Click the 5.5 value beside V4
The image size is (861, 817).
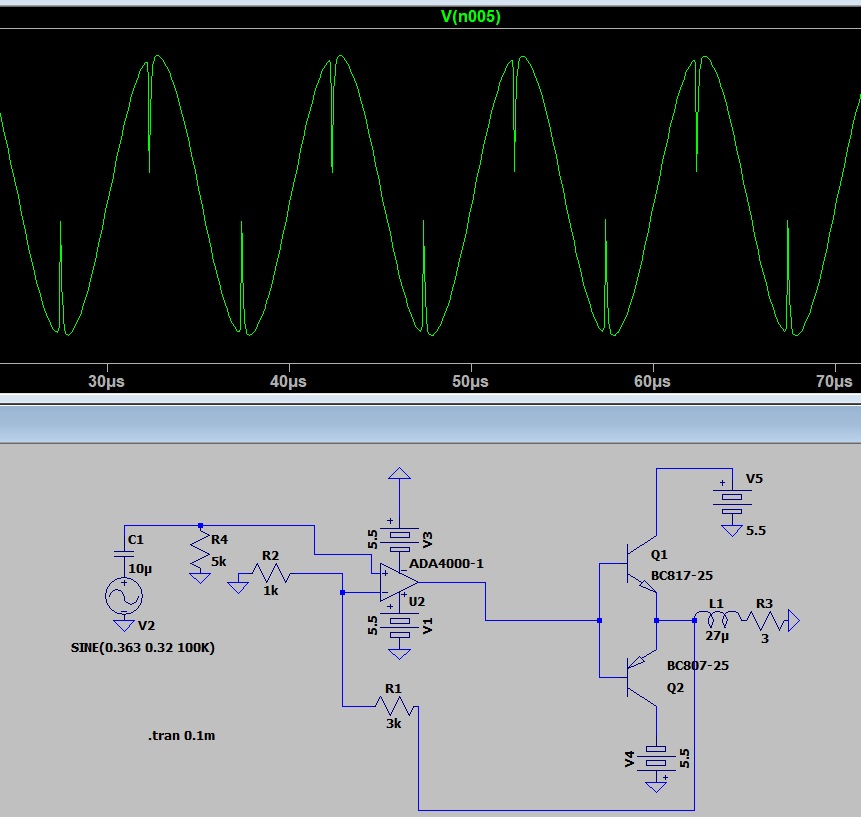[x=684, y=758]
